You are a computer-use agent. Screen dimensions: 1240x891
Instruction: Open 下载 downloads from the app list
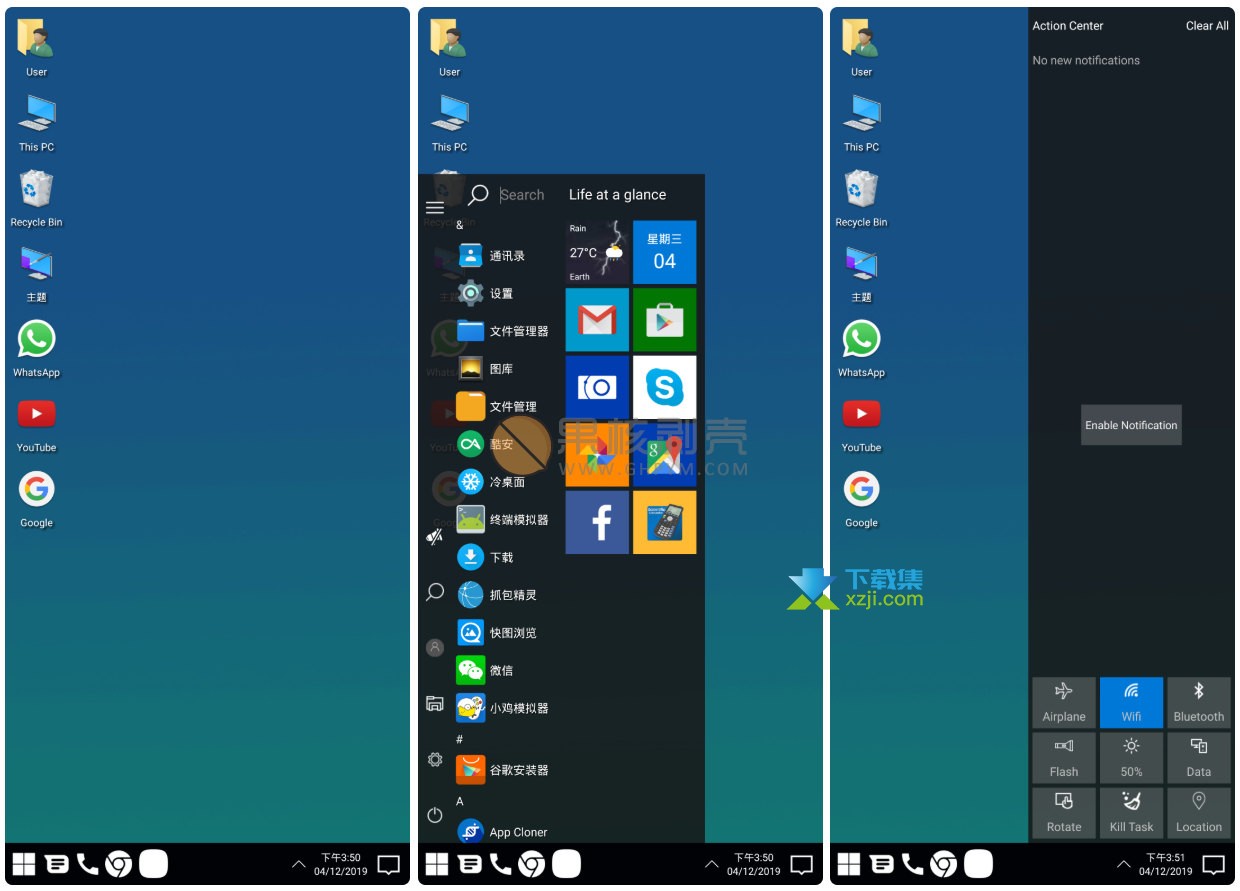(x=486, y=557)
